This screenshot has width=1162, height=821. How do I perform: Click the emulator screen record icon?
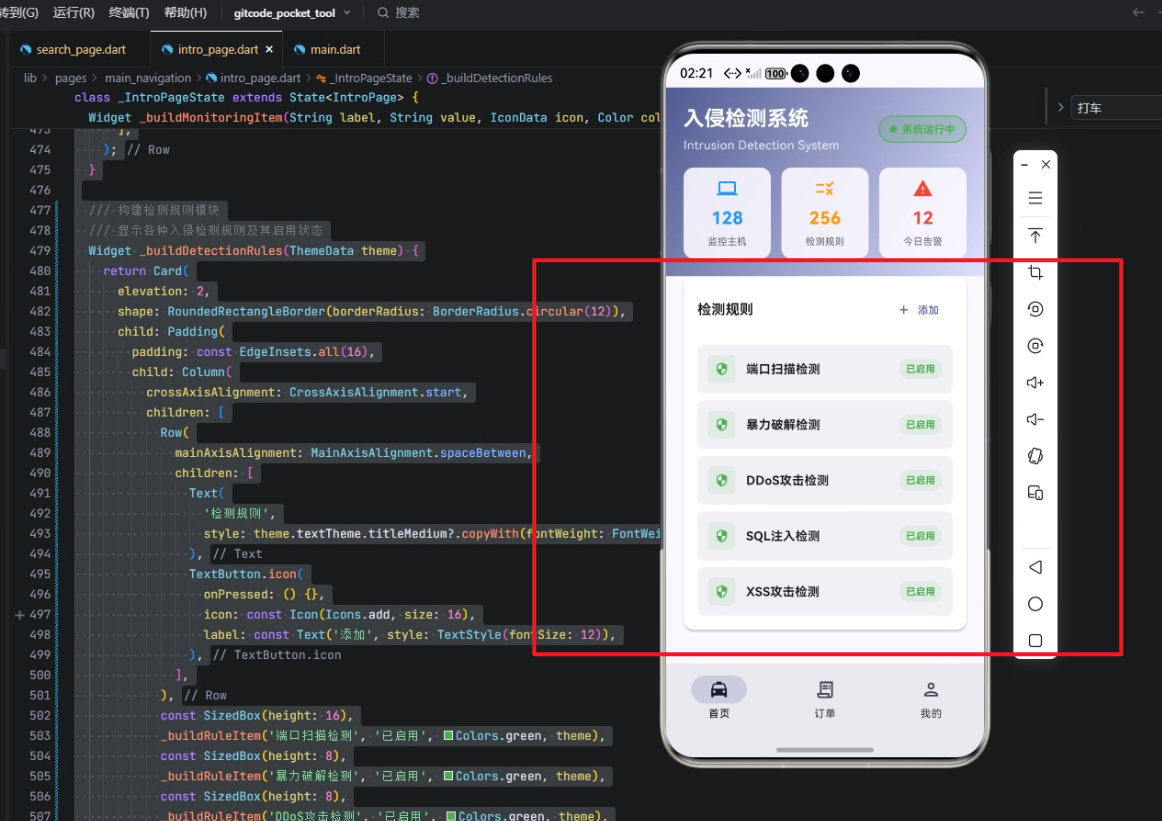coord(1035,309)
